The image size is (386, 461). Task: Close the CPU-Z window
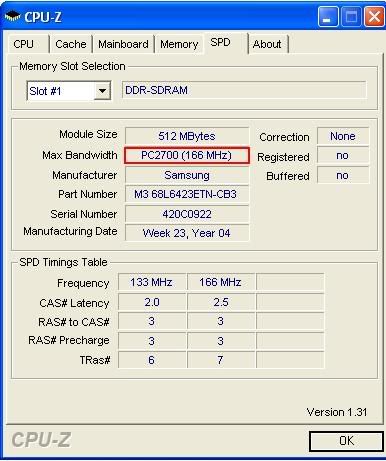click(374, 16)
